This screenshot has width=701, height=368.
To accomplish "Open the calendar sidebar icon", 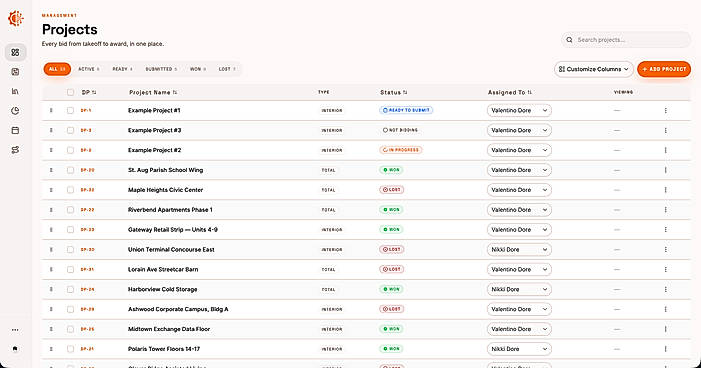I will (x=15, y=131).
